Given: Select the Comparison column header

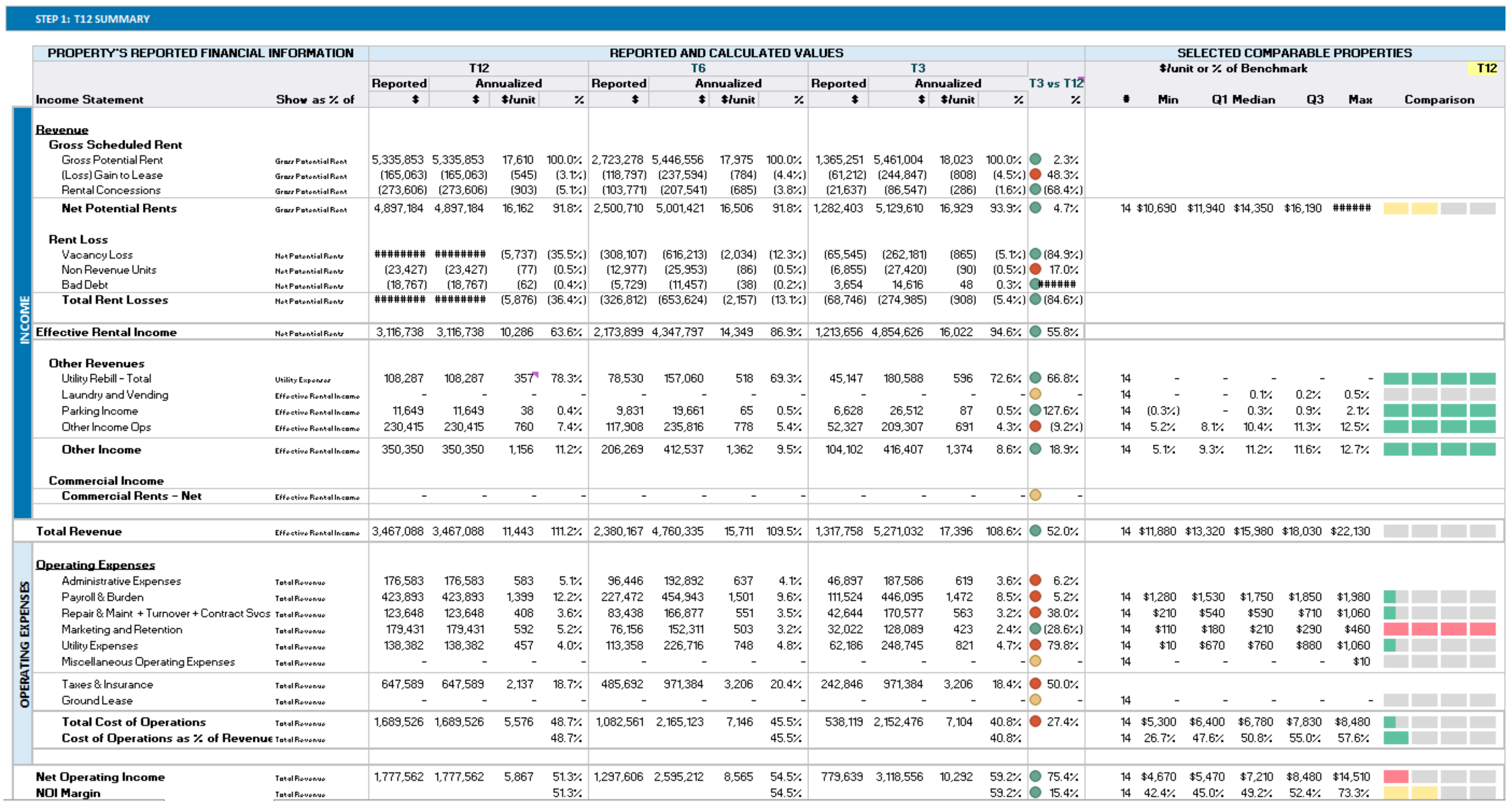Looking at the screenshot, I should point(1439,99).
